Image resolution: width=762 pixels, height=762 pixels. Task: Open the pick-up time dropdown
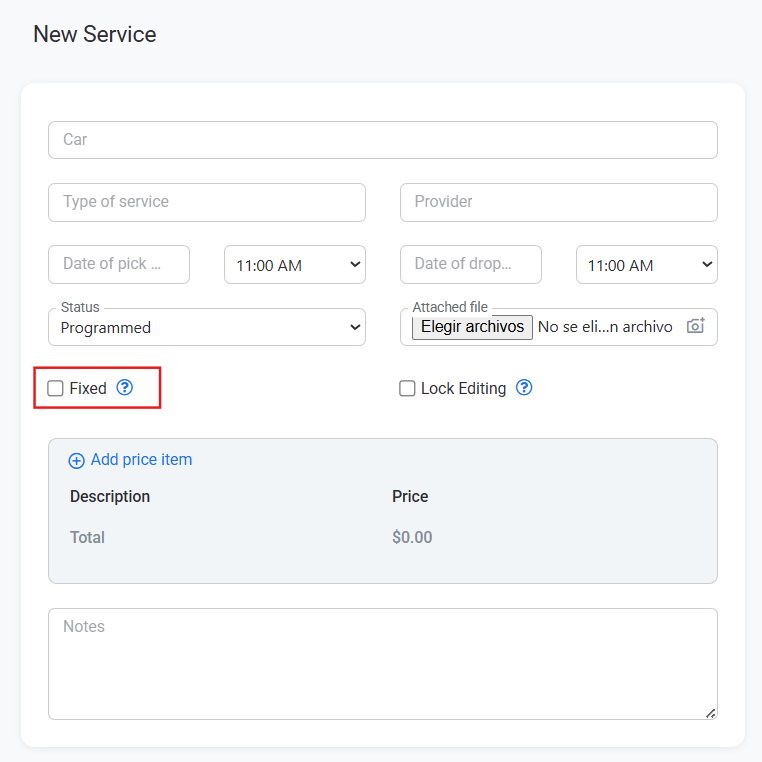tap(294, 264)
